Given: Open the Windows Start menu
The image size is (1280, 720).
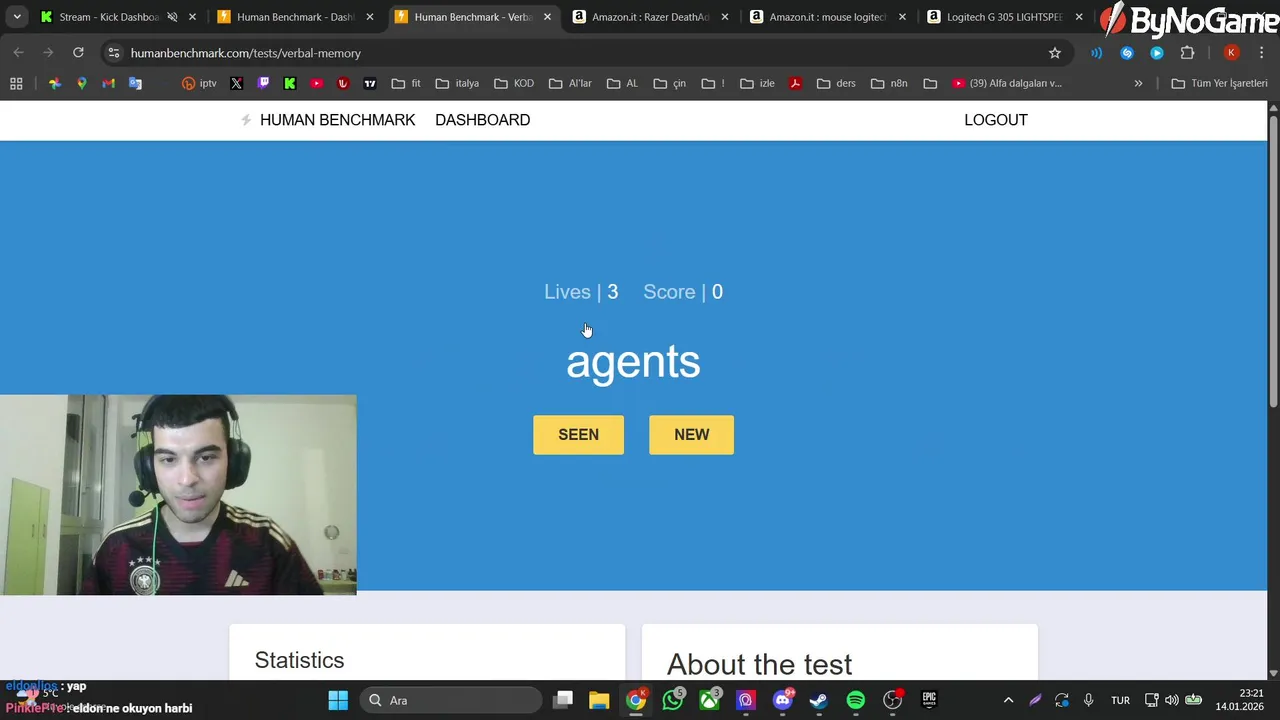Looking at the screenshot, I should pos(338,700).
